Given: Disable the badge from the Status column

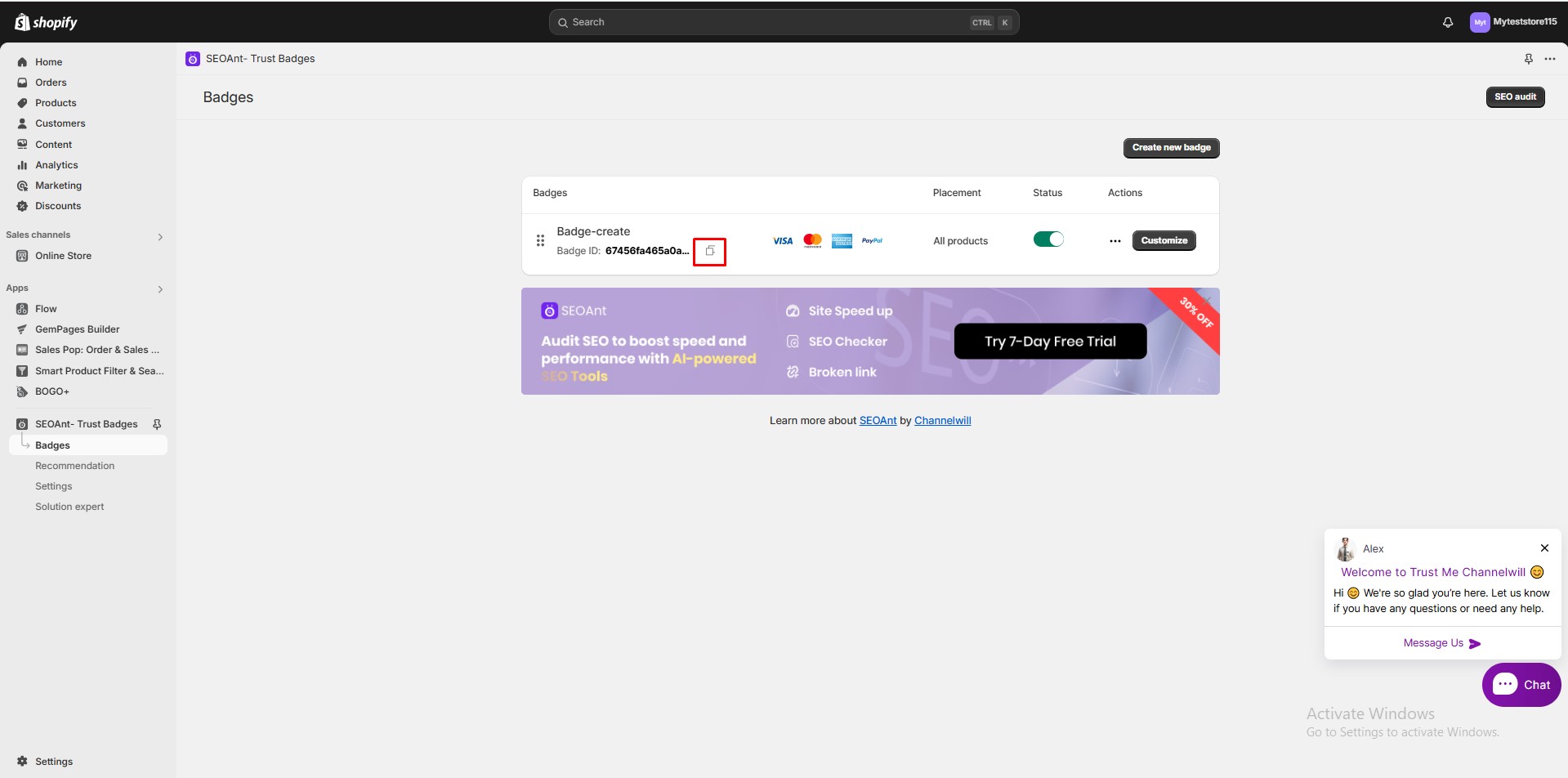Looking at the screenshot, I should pyautogui.click(x=1048, y=239).
